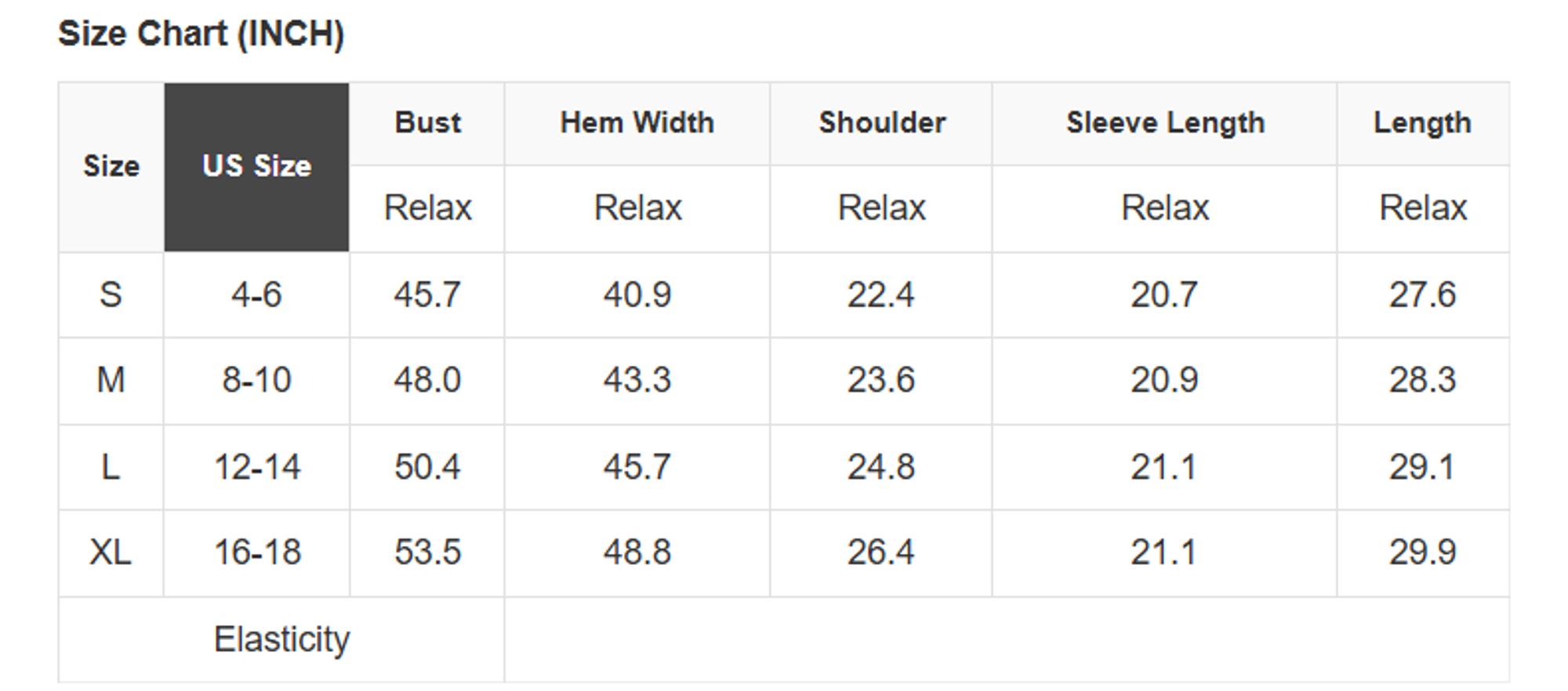Click Relax under Sleeve Length header

pos(1165,208)
